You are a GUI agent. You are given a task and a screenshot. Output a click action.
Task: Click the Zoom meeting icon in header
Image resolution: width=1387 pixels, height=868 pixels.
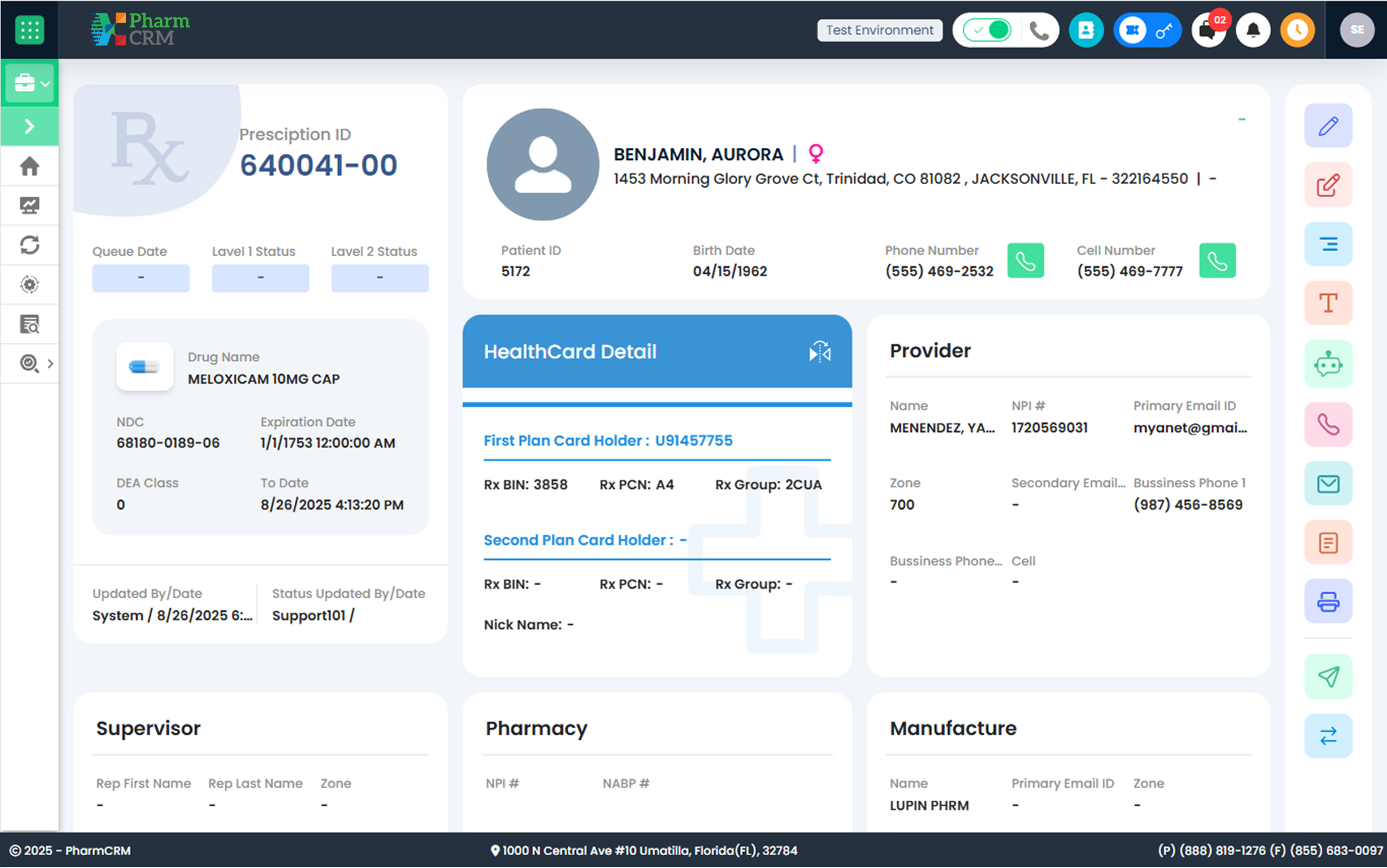coord(1132,30)
